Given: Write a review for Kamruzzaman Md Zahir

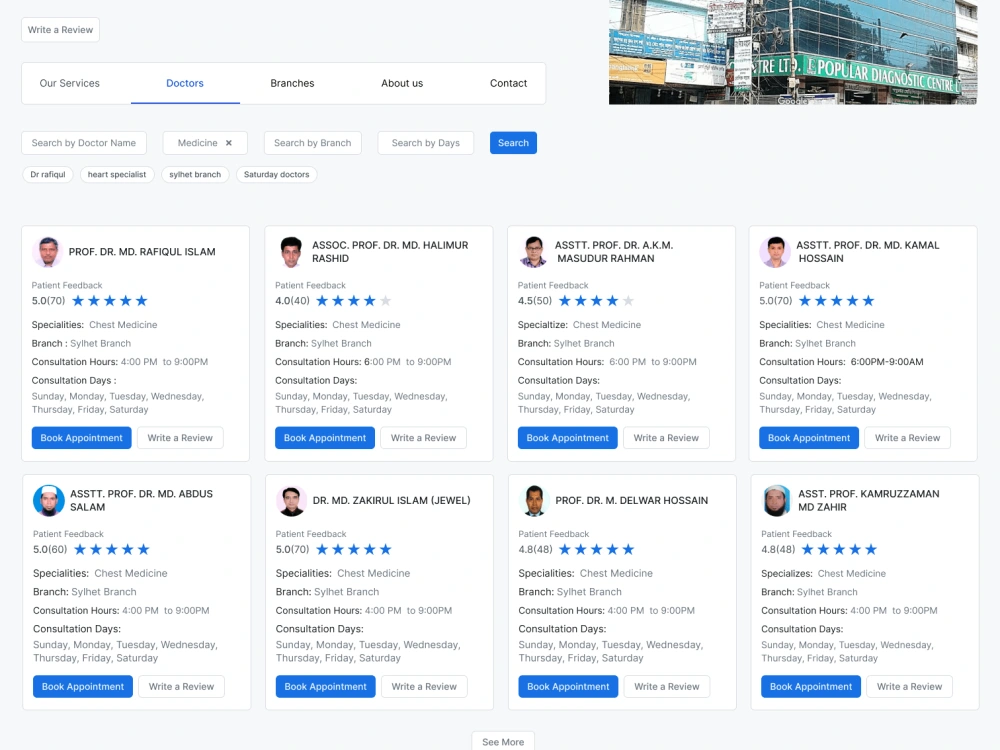Looking at the screenshot, I should click(909, 686).
